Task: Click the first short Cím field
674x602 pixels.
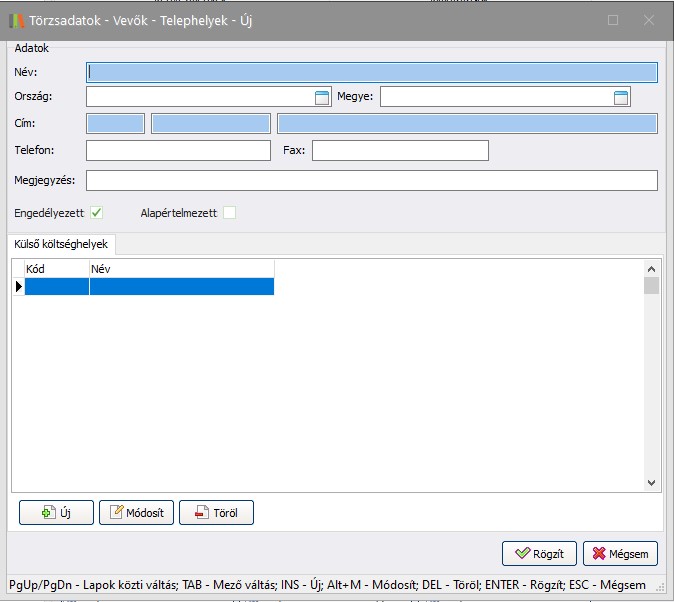Action: [116, 124]
